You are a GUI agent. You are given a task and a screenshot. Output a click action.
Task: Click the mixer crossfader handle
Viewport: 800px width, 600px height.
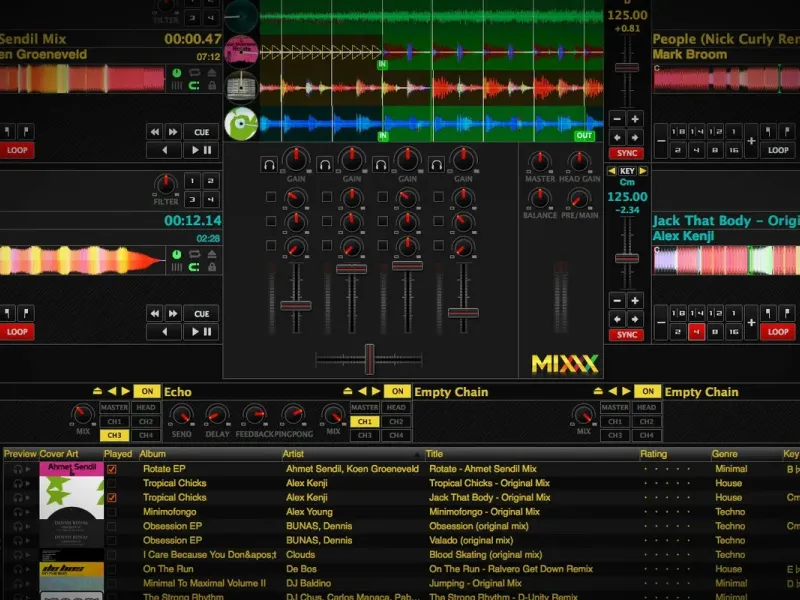pos(369,359)
